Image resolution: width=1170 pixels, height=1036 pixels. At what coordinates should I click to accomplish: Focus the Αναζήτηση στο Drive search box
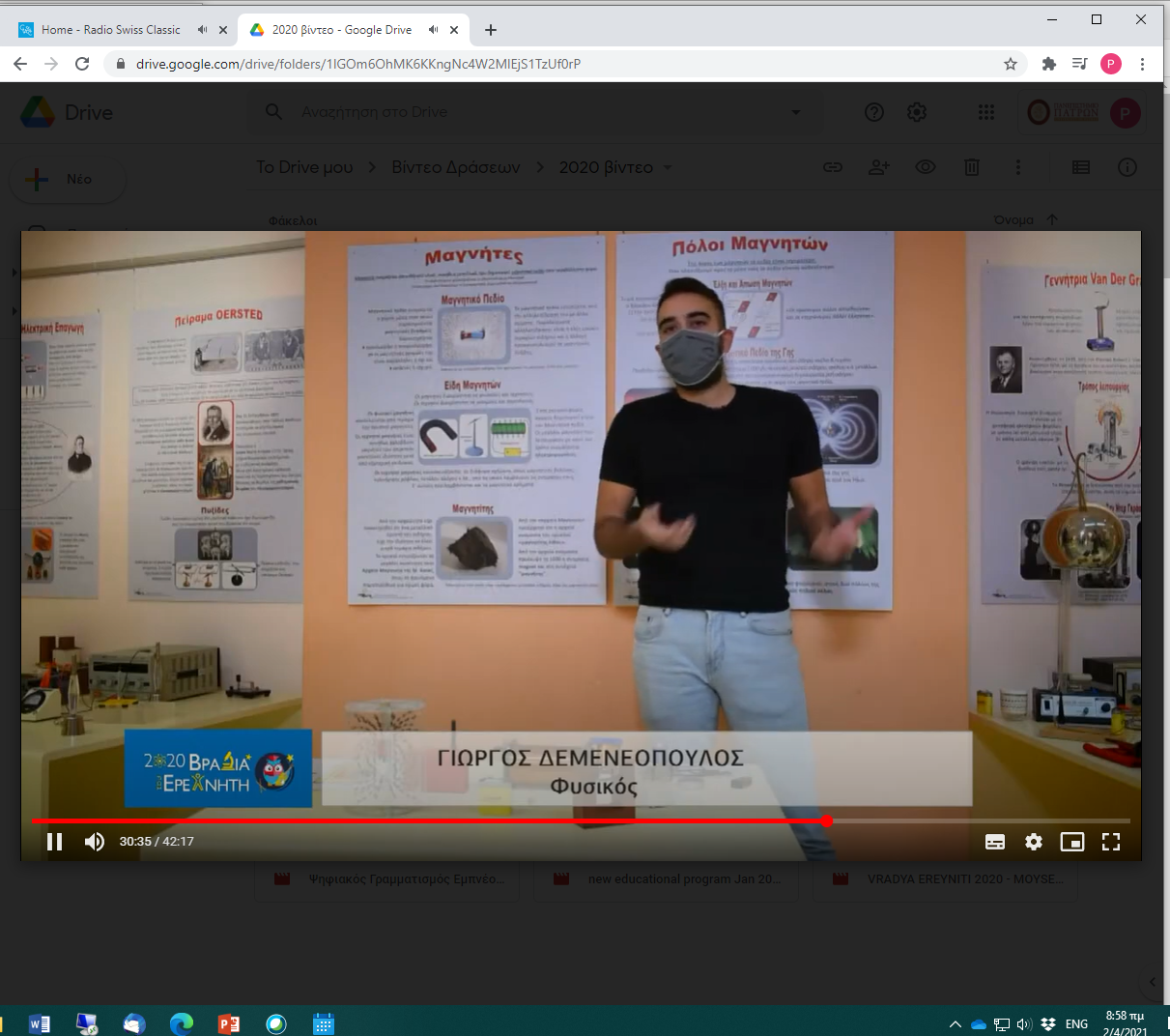coord(534,112)
